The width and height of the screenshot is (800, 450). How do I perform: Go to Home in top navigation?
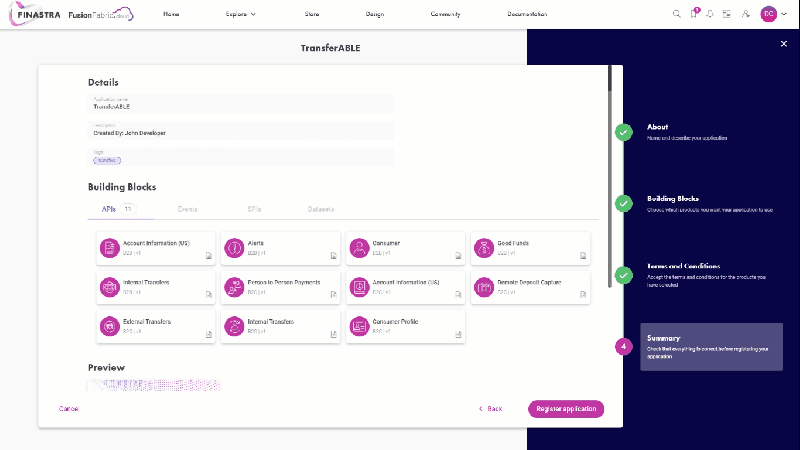(x=171, y=14)
